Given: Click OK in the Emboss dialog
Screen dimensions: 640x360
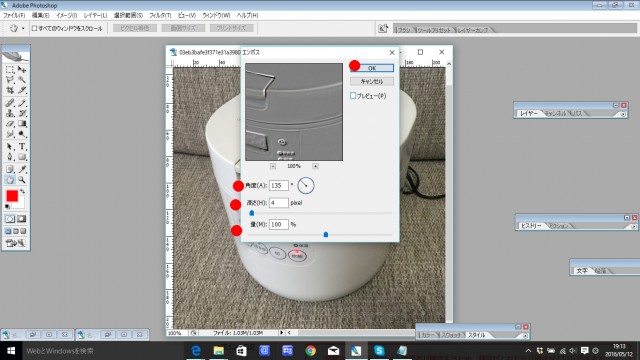Looking at the screenshot, I should click(x=372, y=68).
